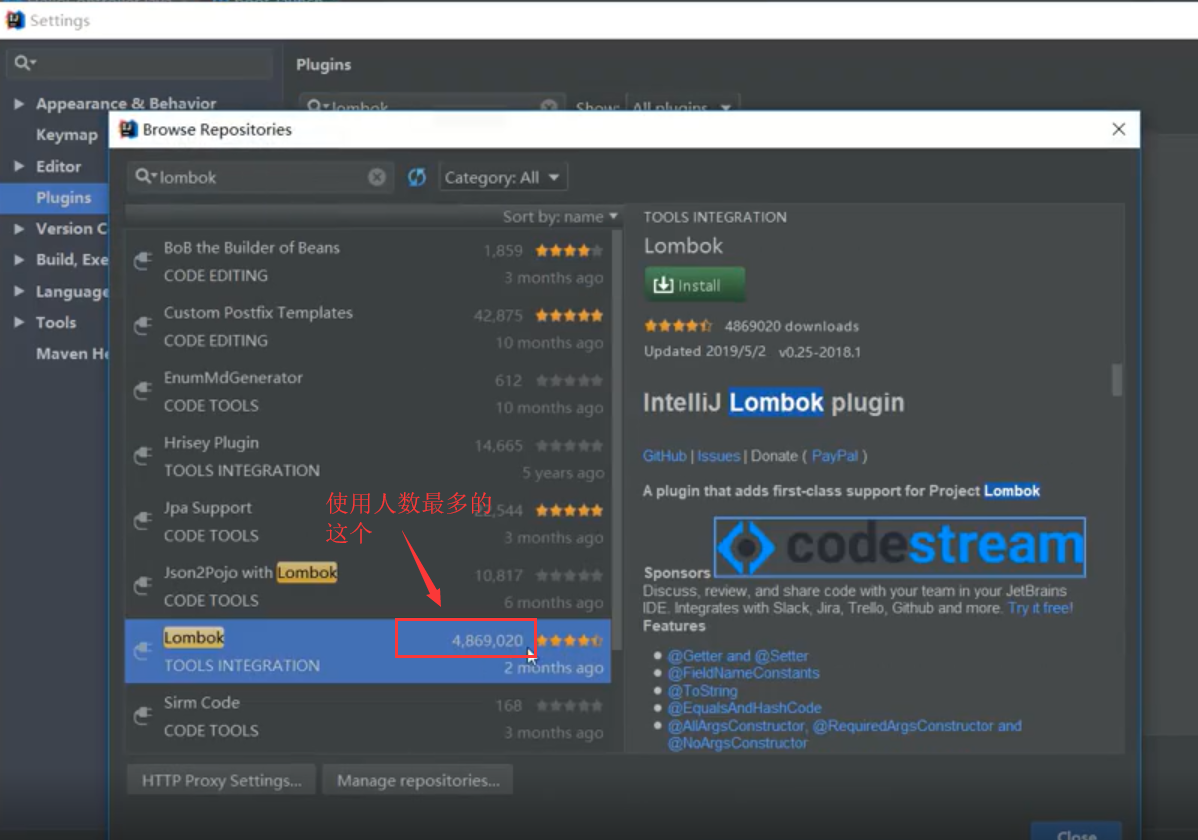The image size is (1198, 840).
Task: Open the Try it free! link
Action: coord(1040,608)
